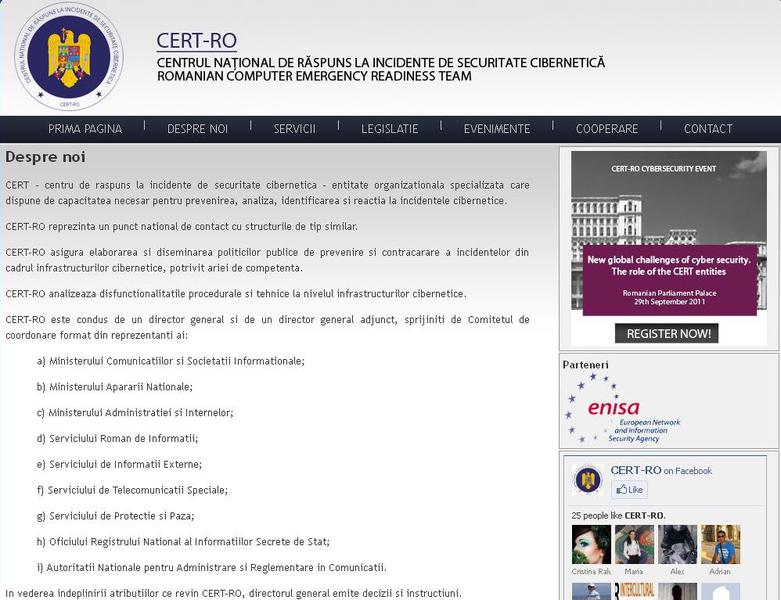Click the 'Despre noi' page heading
The width and height of the screenshot is (781, 600).
click(45, 157)
